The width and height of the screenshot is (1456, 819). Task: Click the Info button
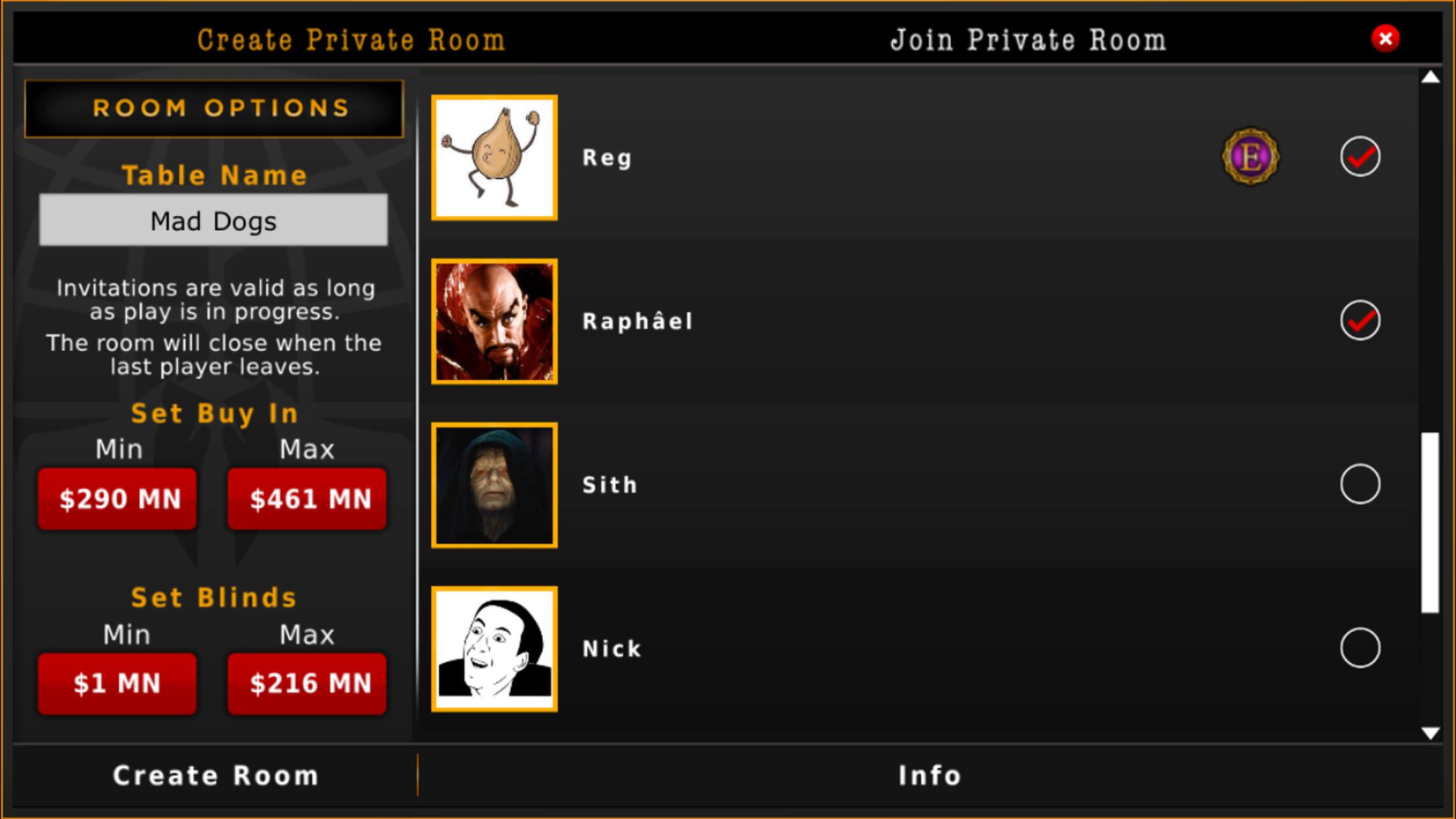[x=930, y=775]
